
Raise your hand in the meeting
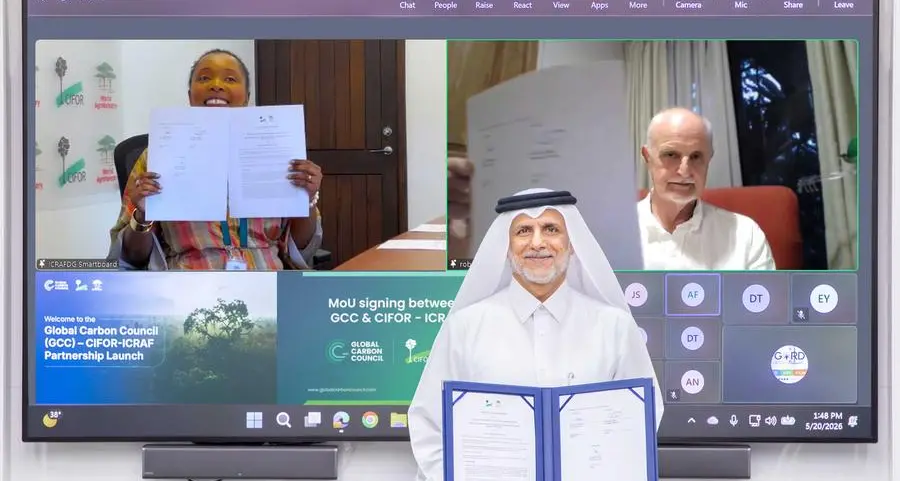(x=484, y=5)
